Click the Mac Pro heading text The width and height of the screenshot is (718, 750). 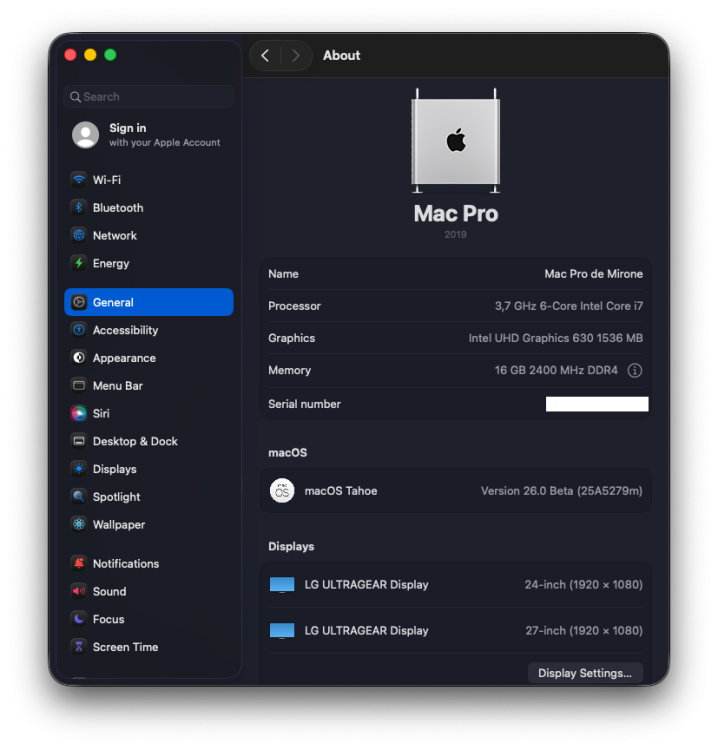(456, 213)
